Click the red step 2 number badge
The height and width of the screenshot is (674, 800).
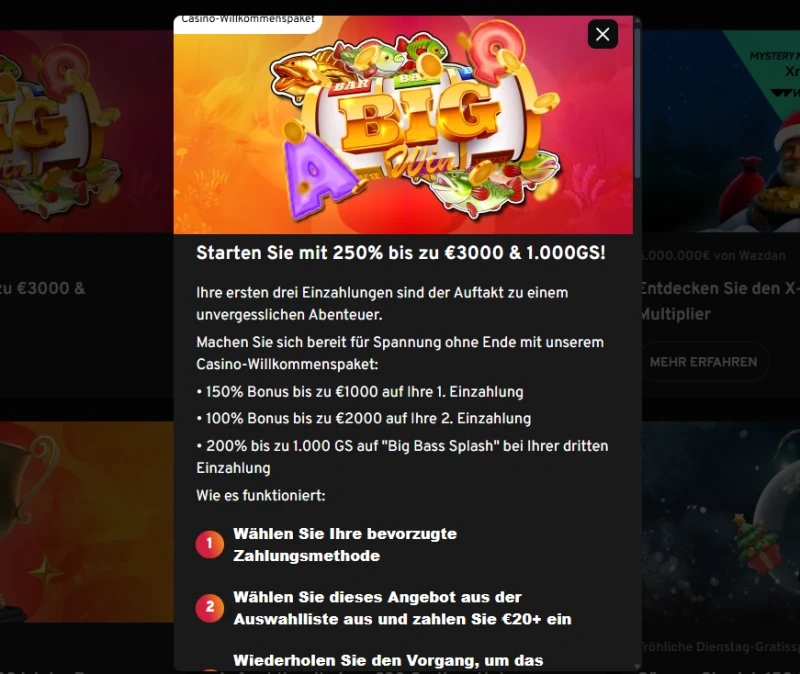[x=210, y=608]
